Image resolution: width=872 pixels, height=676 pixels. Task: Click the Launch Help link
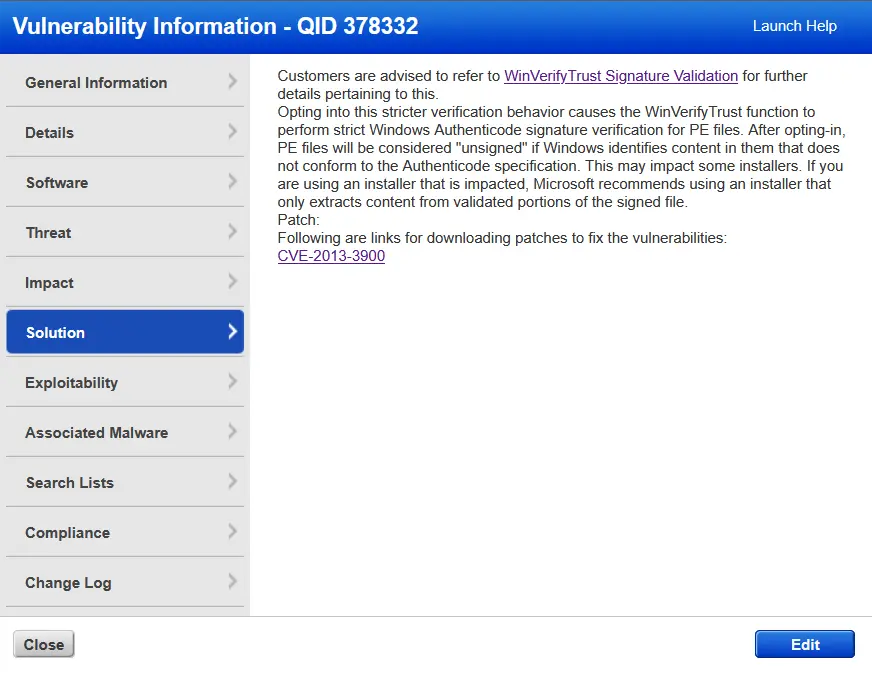pyautogui.click(x=794, y=26)
